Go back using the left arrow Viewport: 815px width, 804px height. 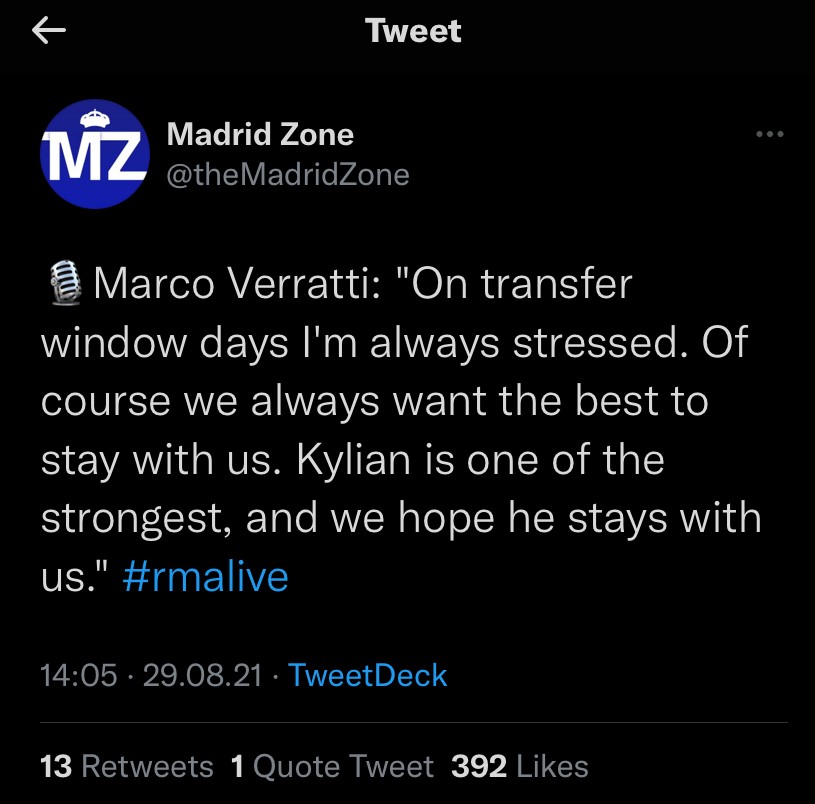coord(49,32)
